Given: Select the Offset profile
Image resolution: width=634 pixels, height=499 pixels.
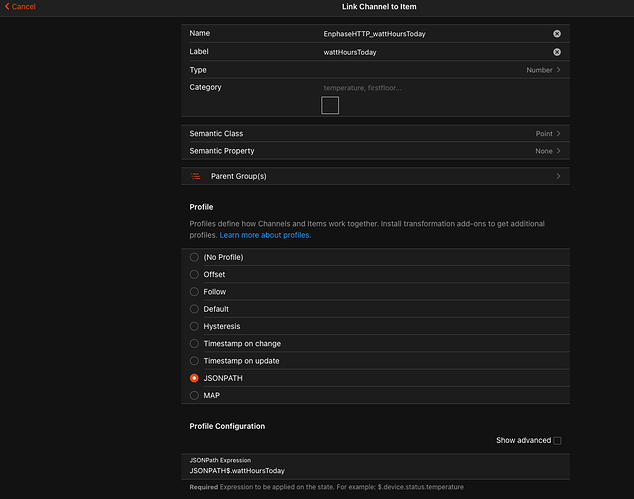Looking at the screenshot, I should (194, 275).
